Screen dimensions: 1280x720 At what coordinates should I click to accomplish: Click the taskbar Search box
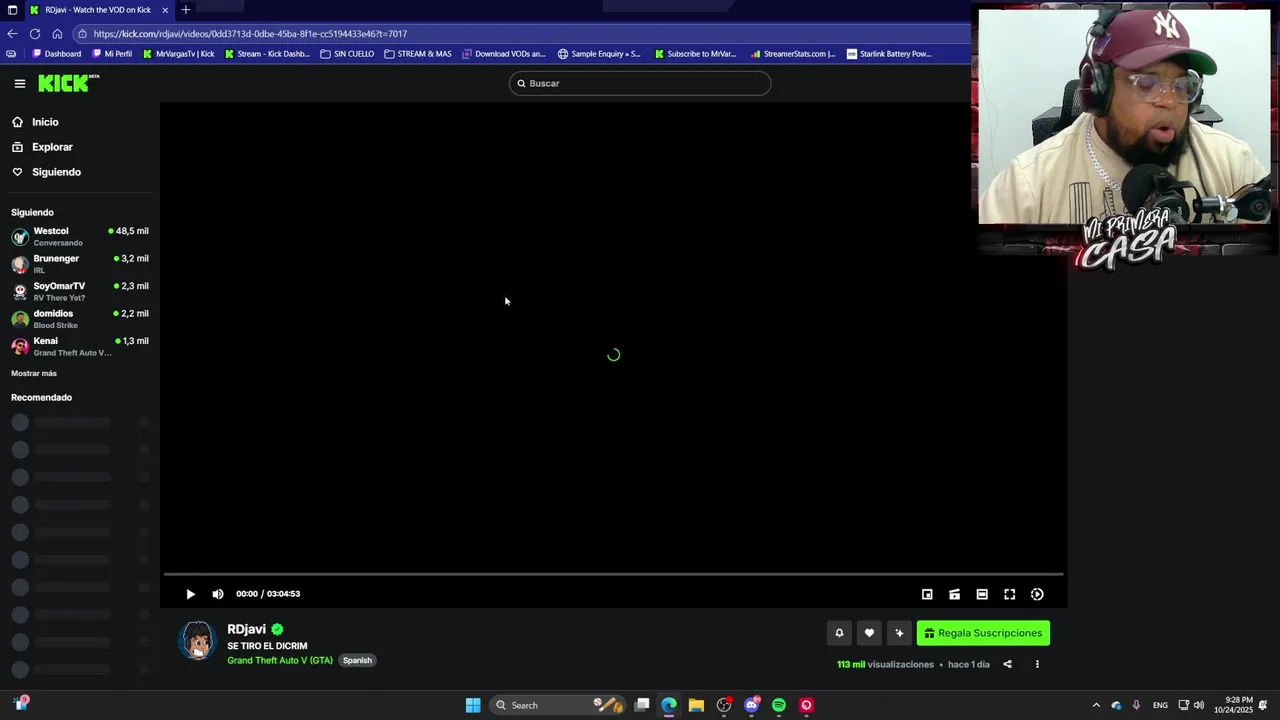tap(559, 705)
